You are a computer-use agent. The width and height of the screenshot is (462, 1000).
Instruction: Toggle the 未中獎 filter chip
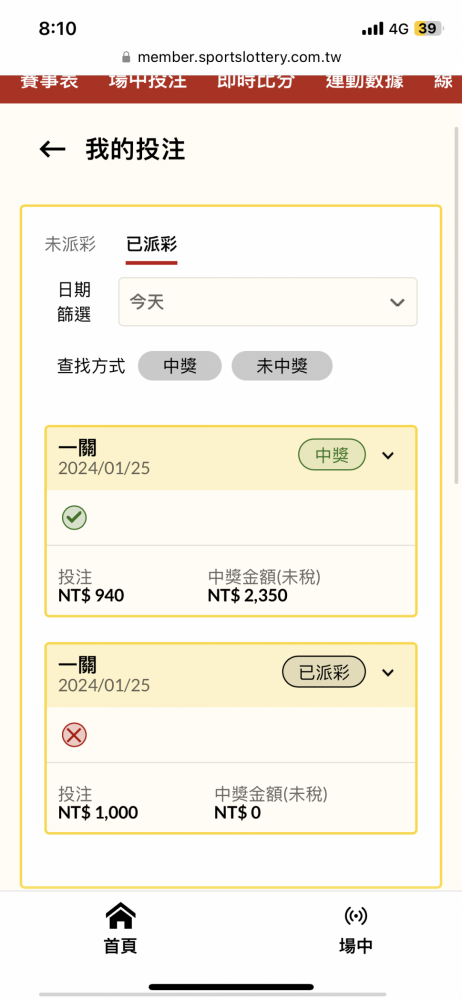pos(281,366)
